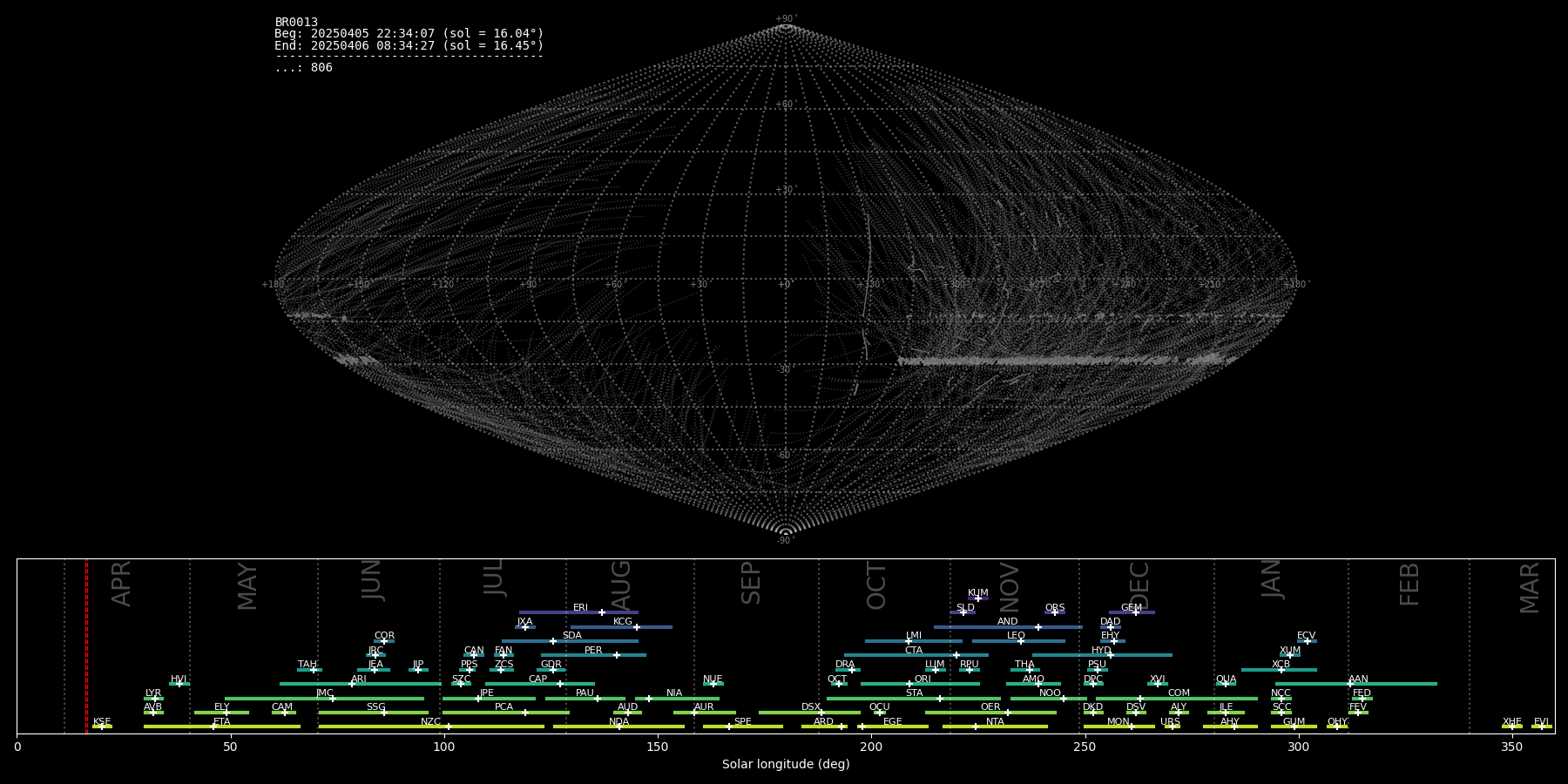The image size is (1568, 784).
Task: Click the STA shower label
Action: pyautogui.click(x=914, y=693)
